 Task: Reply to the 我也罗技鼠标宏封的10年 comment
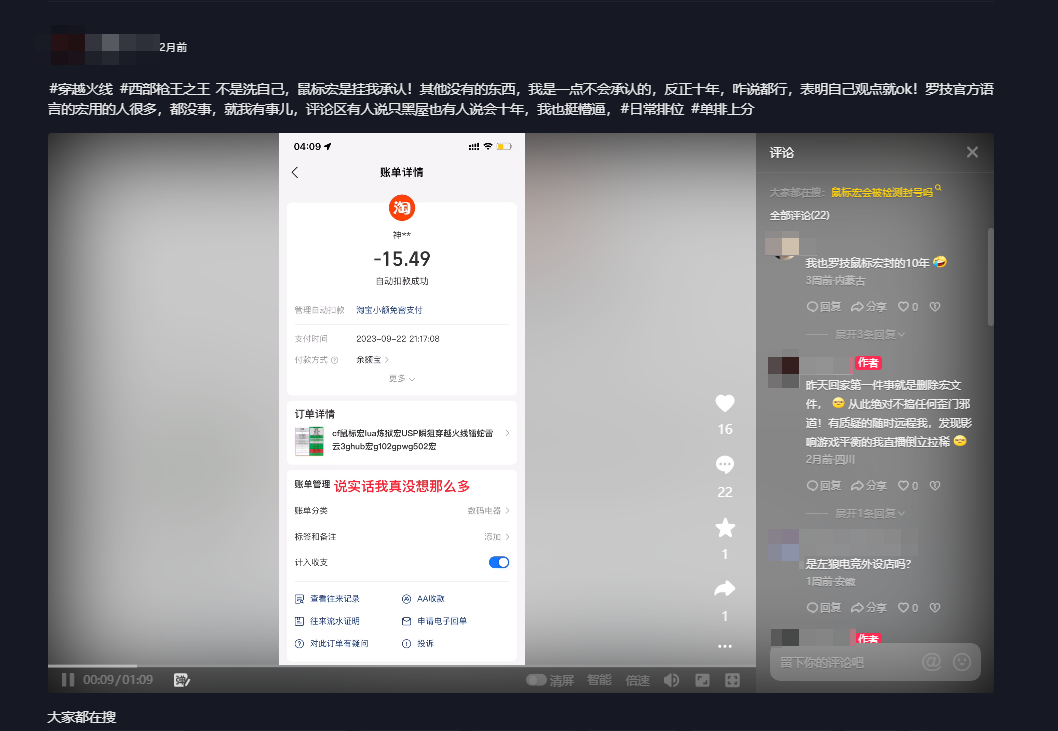(824, 306)
